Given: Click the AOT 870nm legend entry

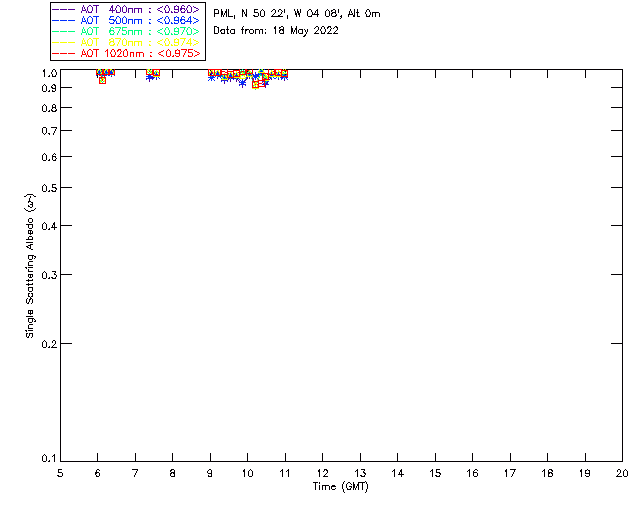Looking at the screenshot, I should 126,42.
